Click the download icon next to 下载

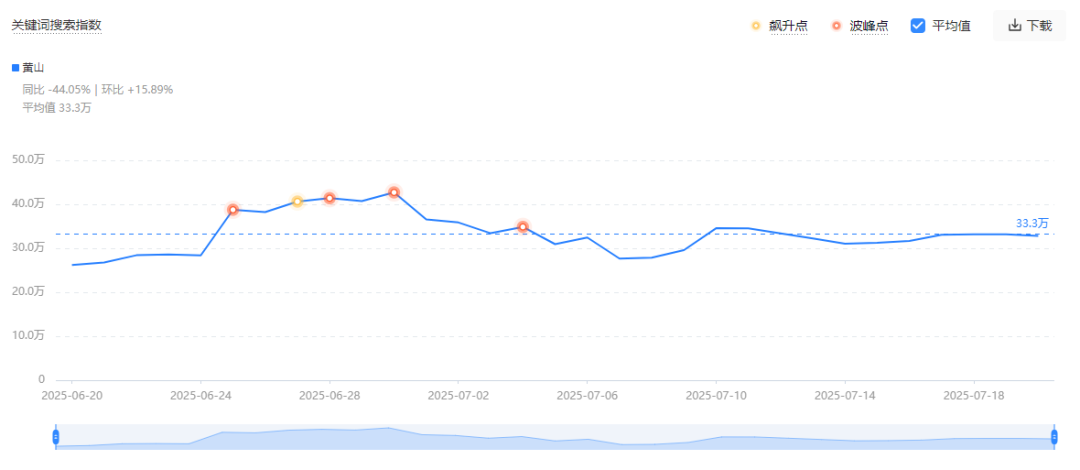tap(1015, 25)
